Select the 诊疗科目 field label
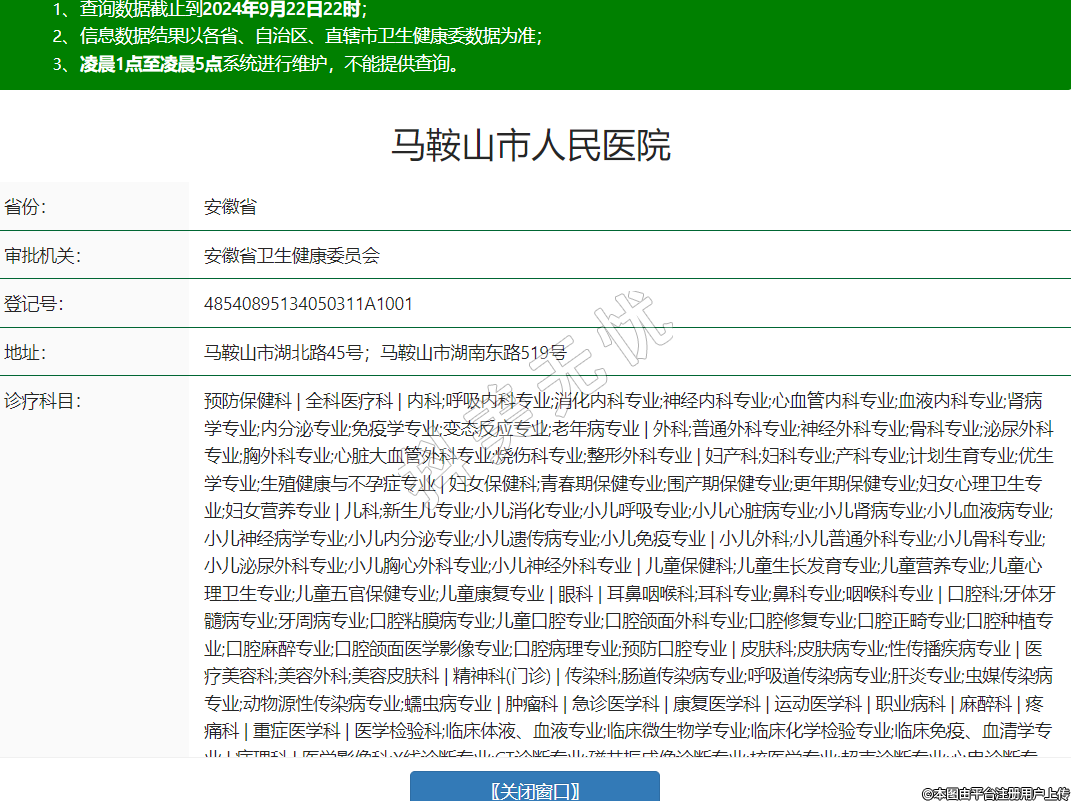This screenshot has height=801, width=1071. 42,401
